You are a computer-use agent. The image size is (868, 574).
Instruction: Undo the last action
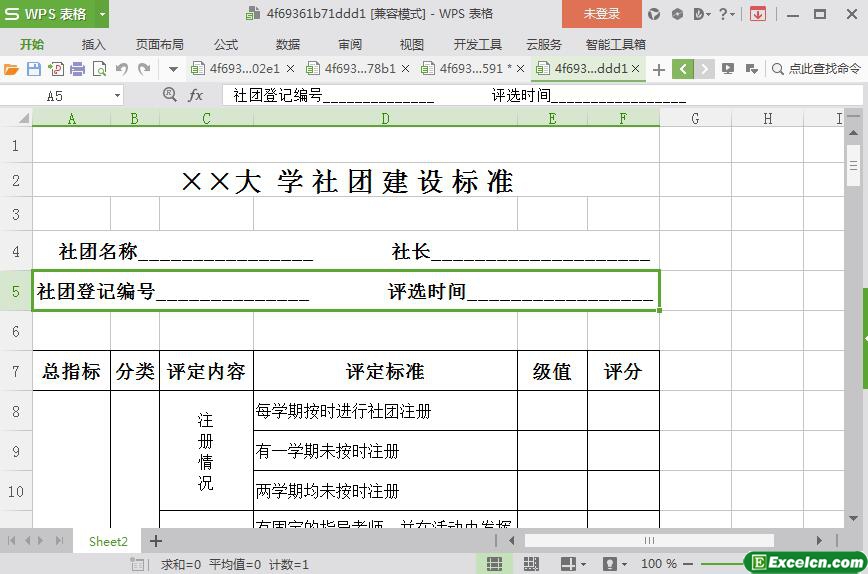(122, 69)
